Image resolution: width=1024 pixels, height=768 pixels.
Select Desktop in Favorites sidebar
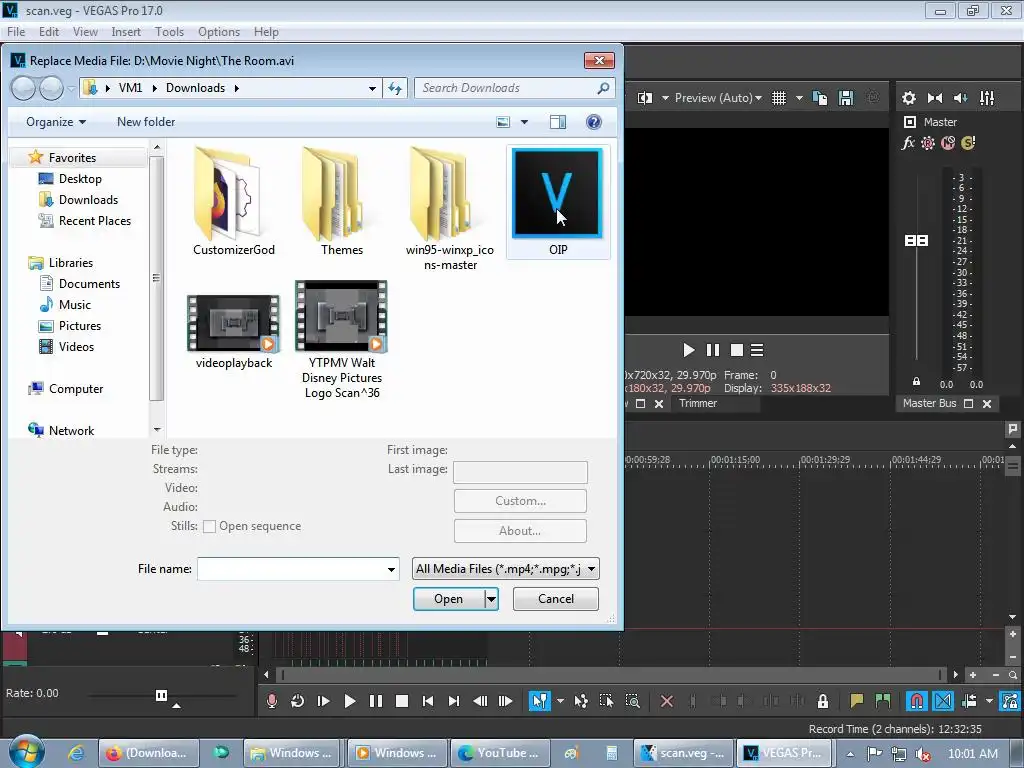(80, 178)
